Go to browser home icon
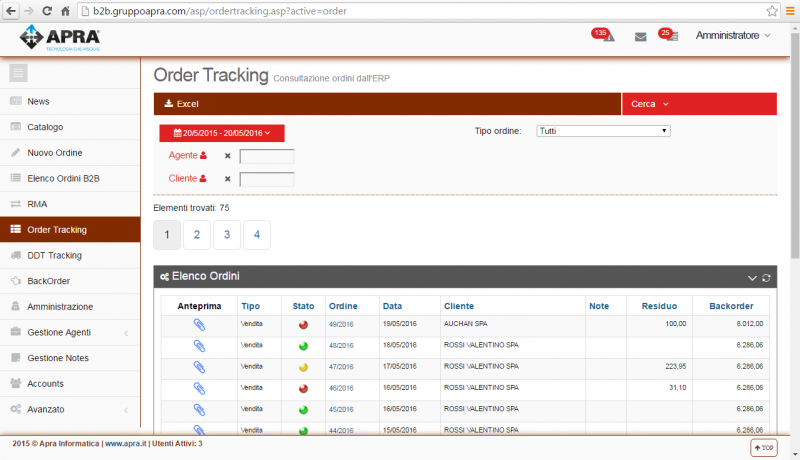Viewport: 800px width, 460px height. 65,11
